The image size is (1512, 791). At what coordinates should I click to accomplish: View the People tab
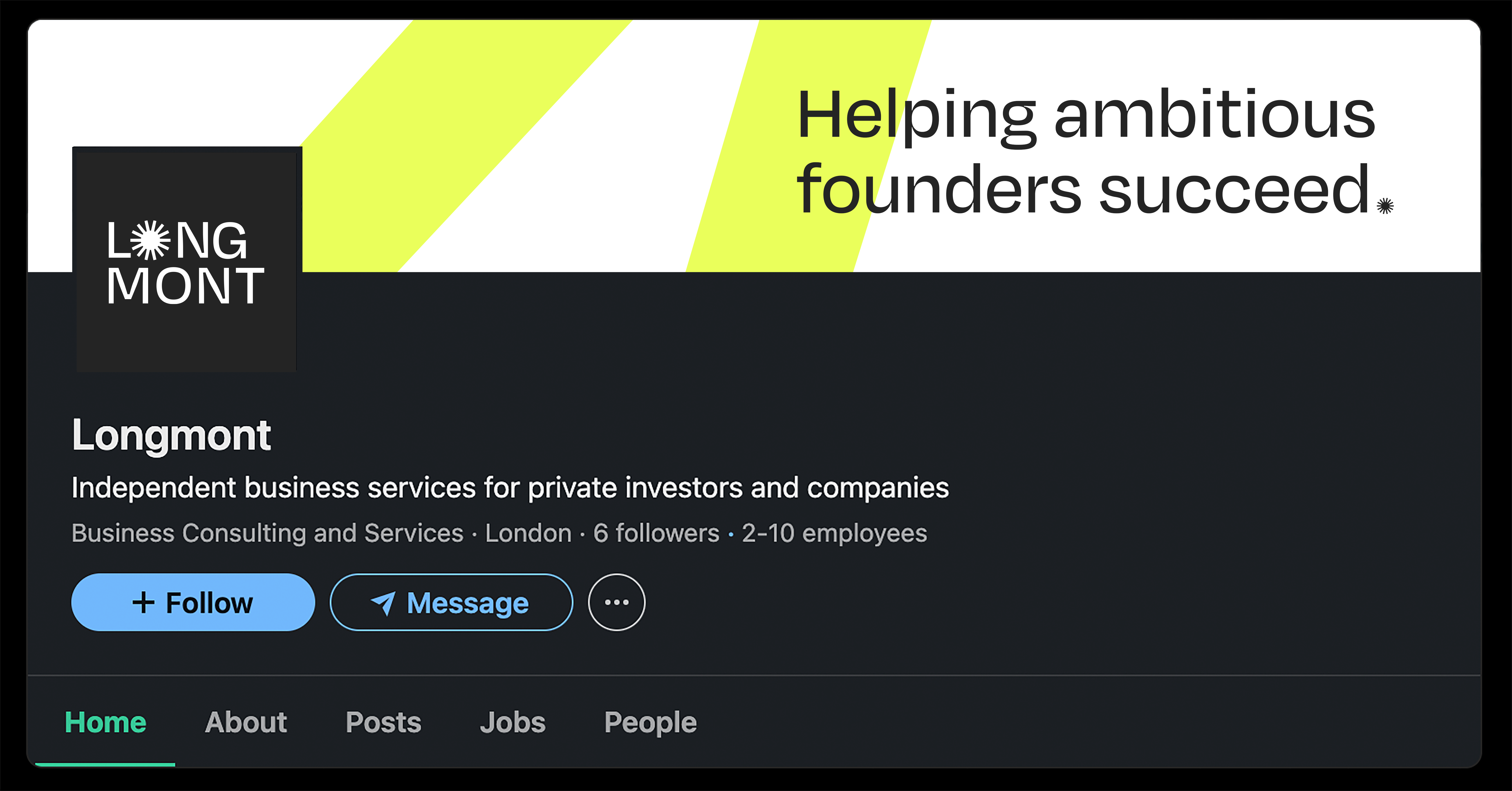pos(650,722)
